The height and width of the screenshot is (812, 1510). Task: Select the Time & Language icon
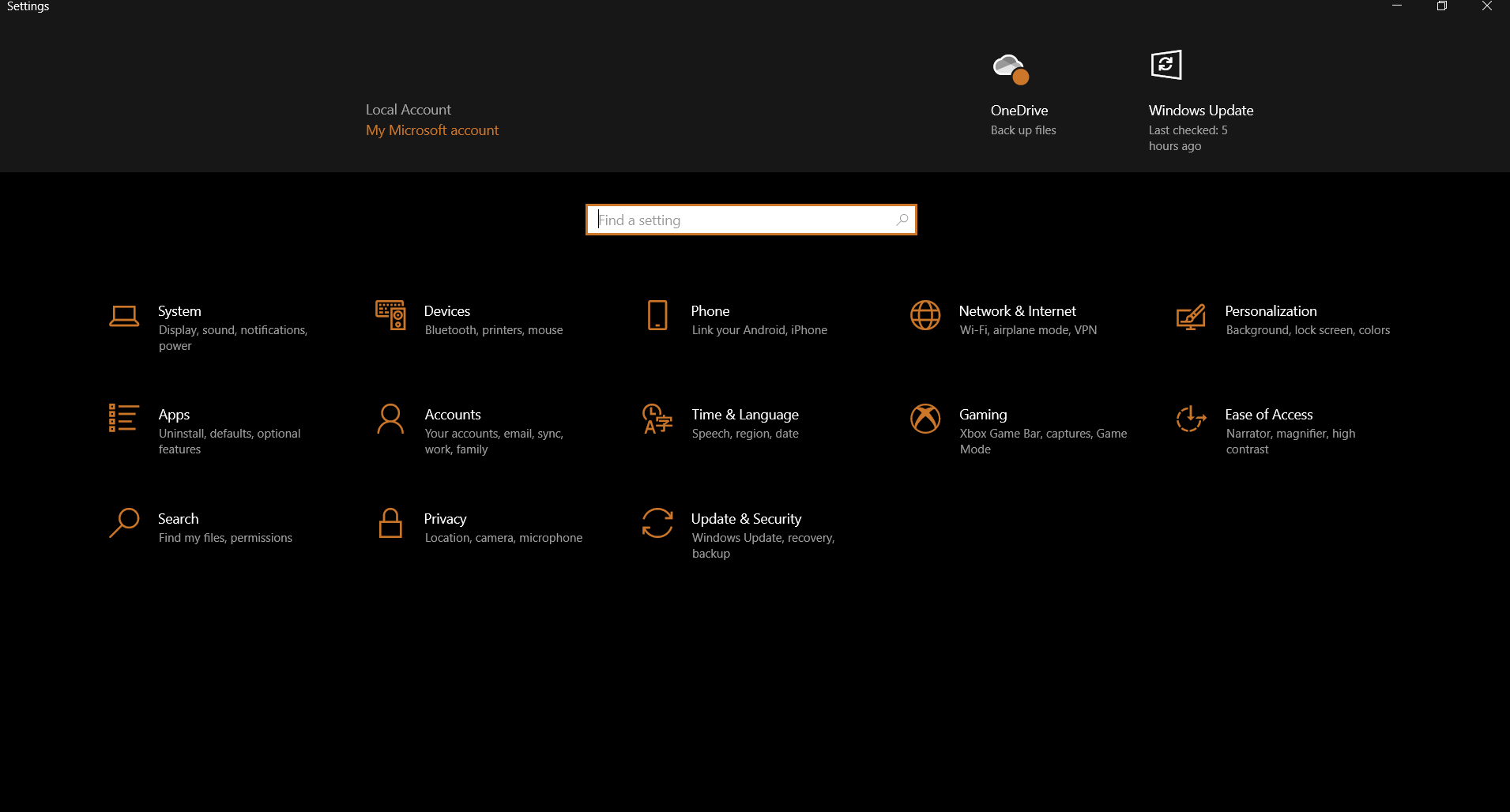click(657, 419)
